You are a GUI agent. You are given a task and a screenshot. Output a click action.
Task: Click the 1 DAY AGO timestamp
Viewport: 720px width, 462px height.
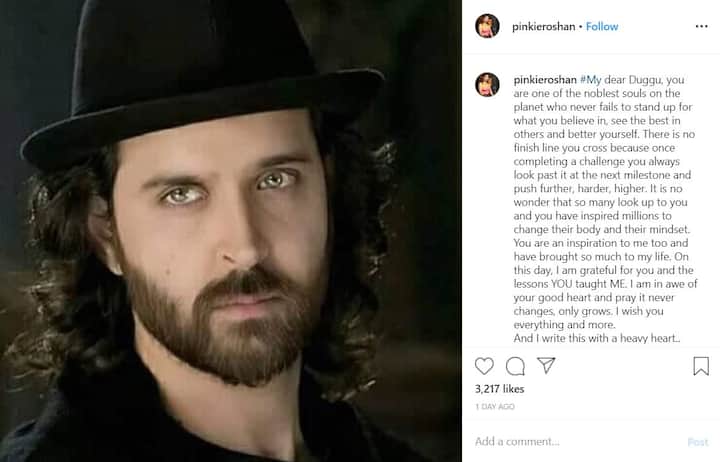[495, 407]
